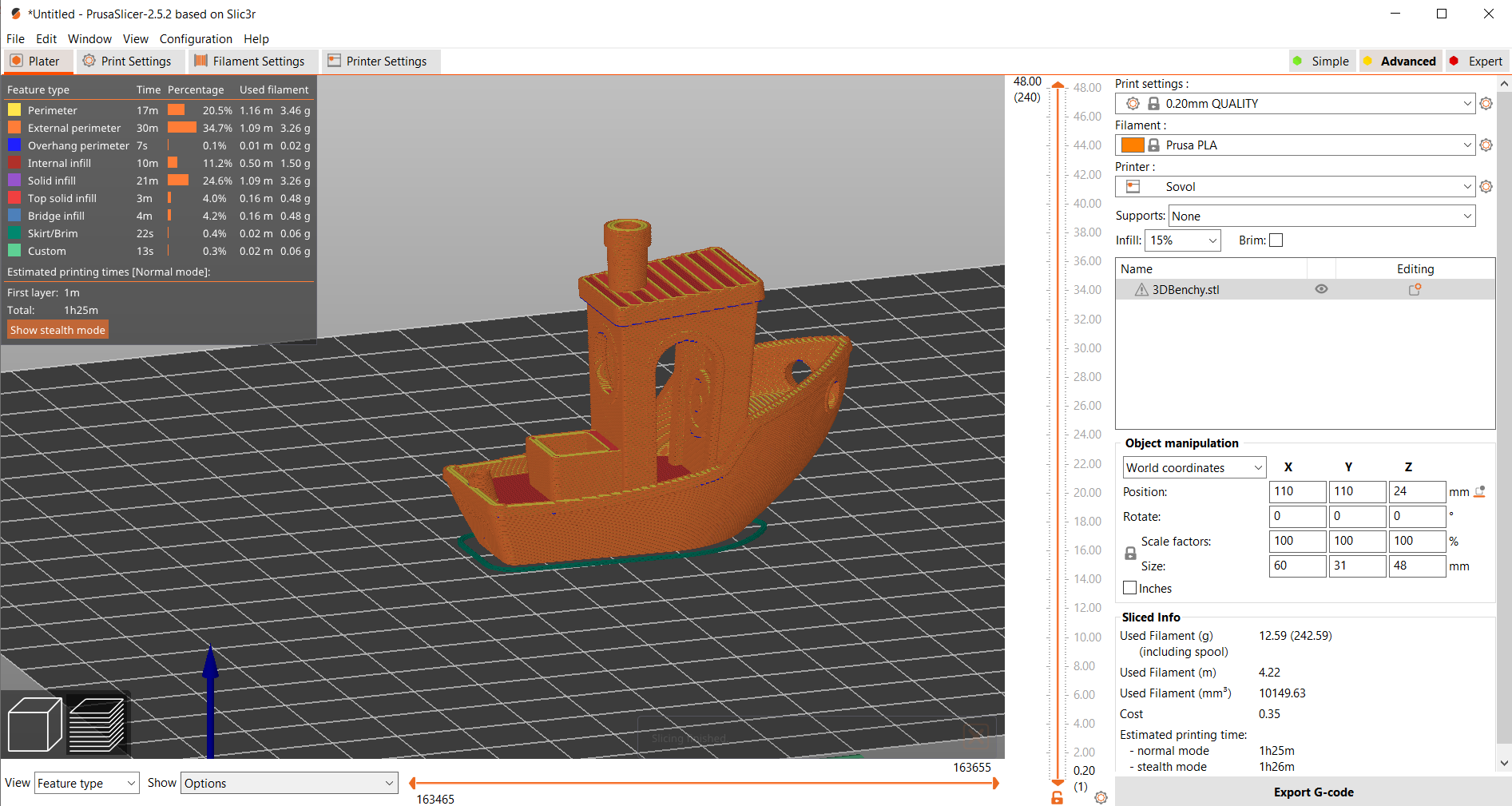This screenshot has width=1512, height=806.
Task: Open print settings gear beside 0.20mm QUALITY
Action: [x=1486, y=104]
